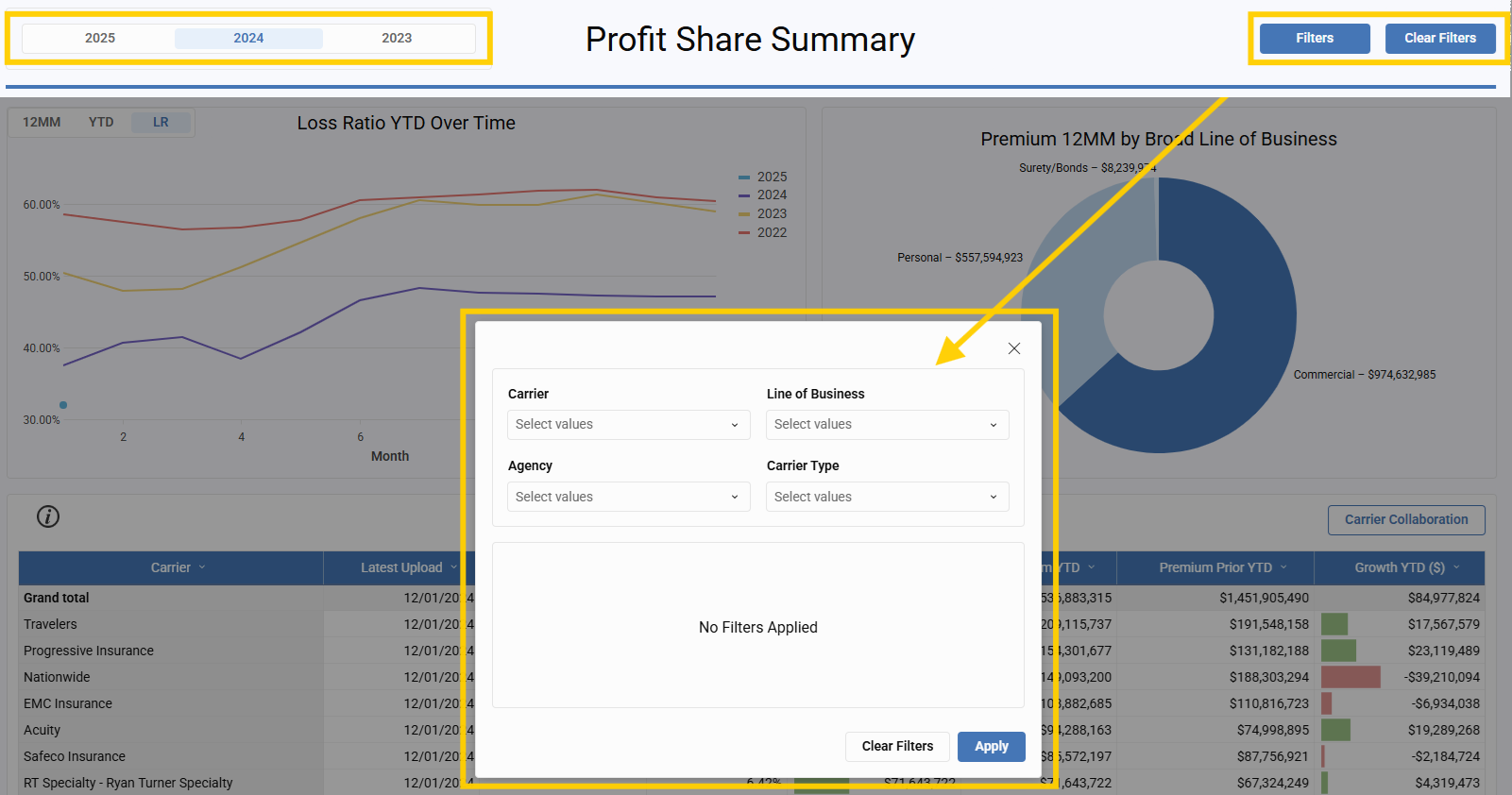Viewport: 1512px width, 795px height.
Task: Select the 2024 year tab
Action: (x=248, y=38)
